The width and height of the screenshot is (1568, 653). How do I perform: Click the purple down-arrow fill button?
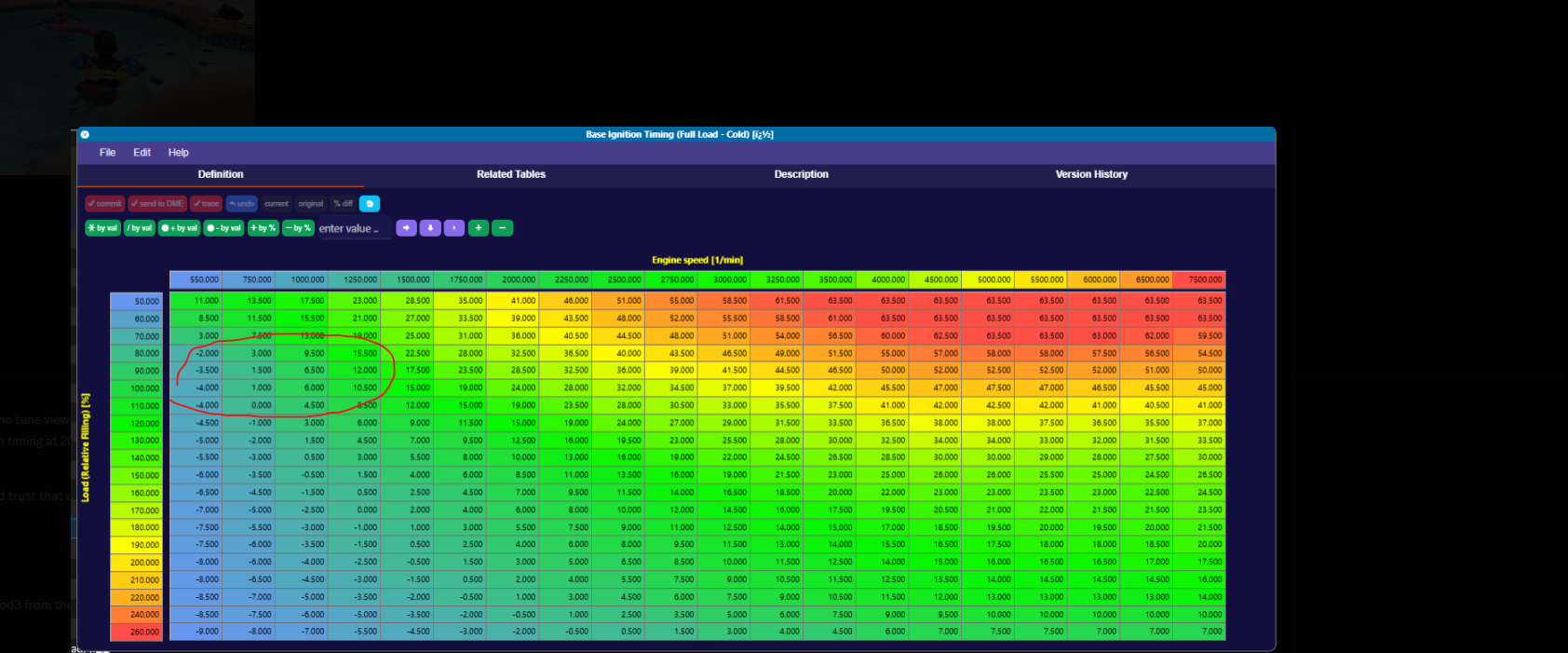coord(430,228)
